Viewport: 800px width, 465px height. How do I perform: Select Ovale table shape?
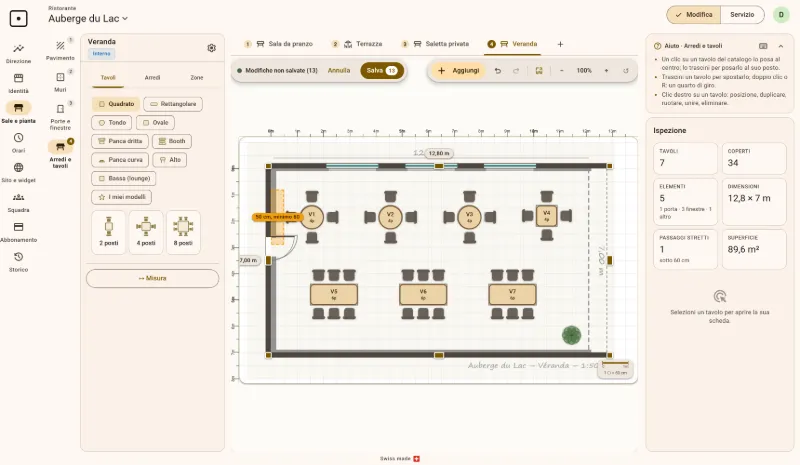tap(155, 123)
